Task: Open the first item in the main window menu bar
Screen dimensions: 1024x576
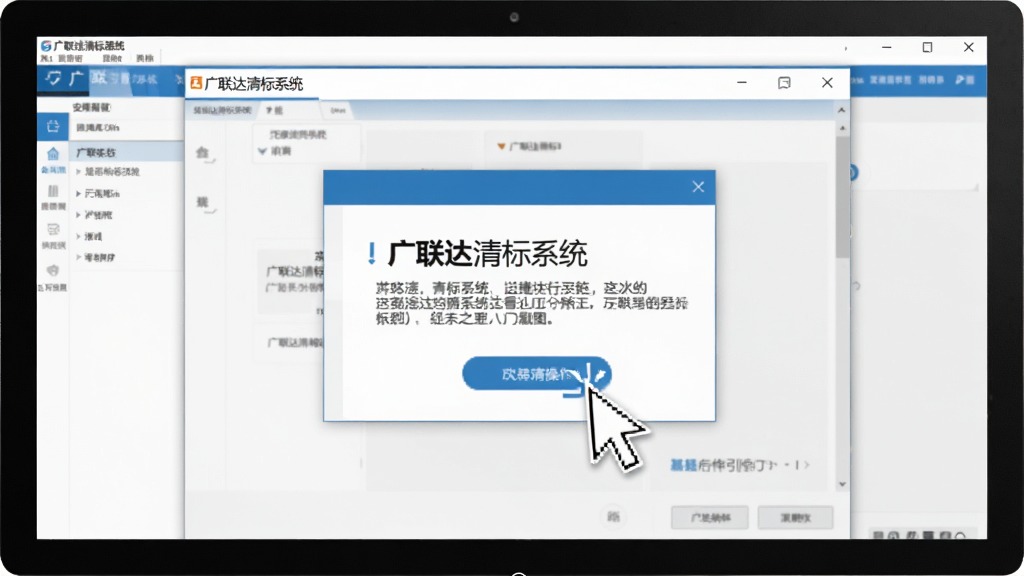Action: point(46,58)
